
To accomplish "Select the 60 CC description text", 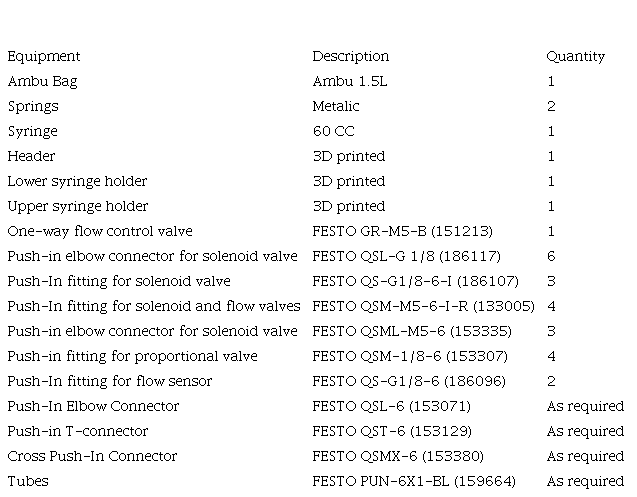I will pos(333,132).
